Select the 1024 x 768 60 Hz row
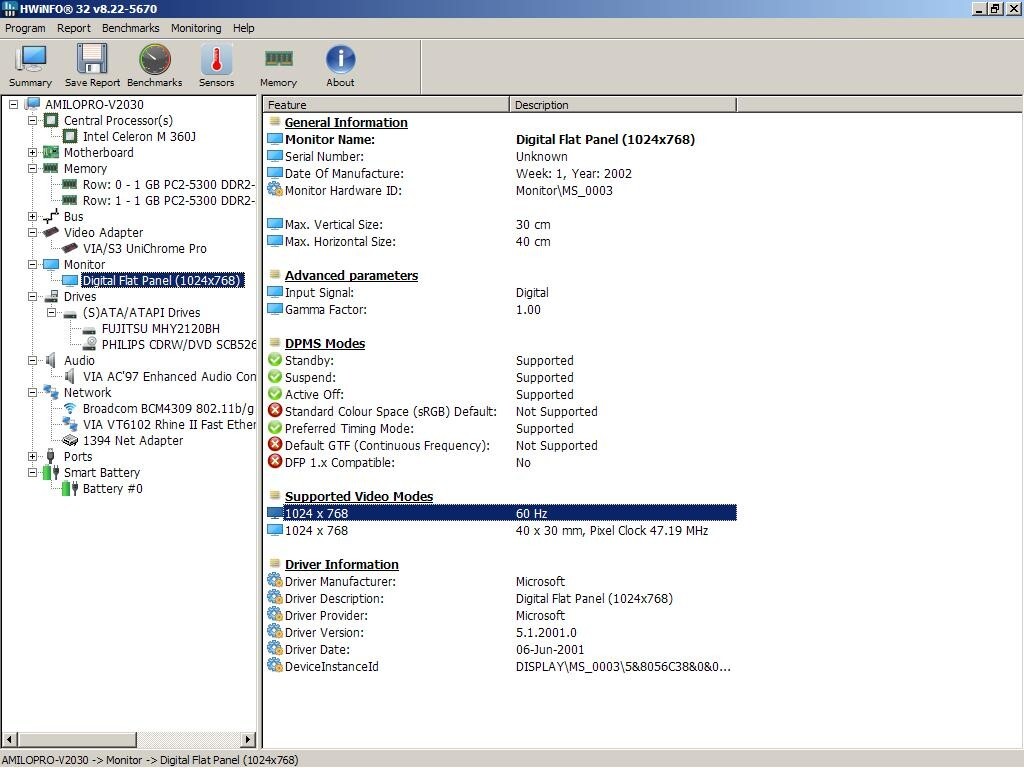Viewport: 1024px width, 768px height. click(502, 513)
